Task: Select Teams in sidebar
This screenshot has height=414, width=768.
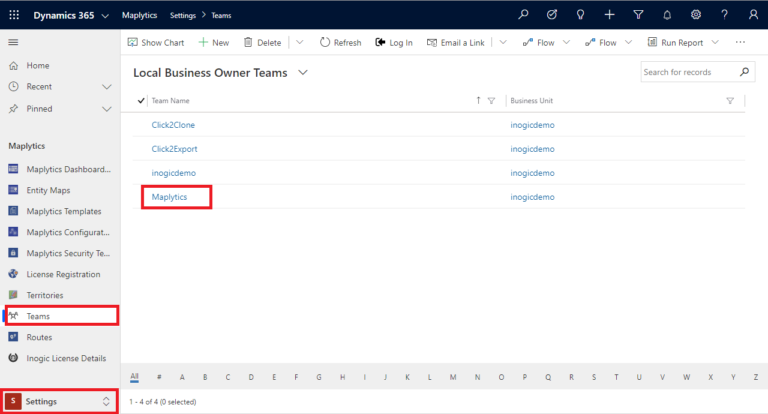Action: [61, 316]
